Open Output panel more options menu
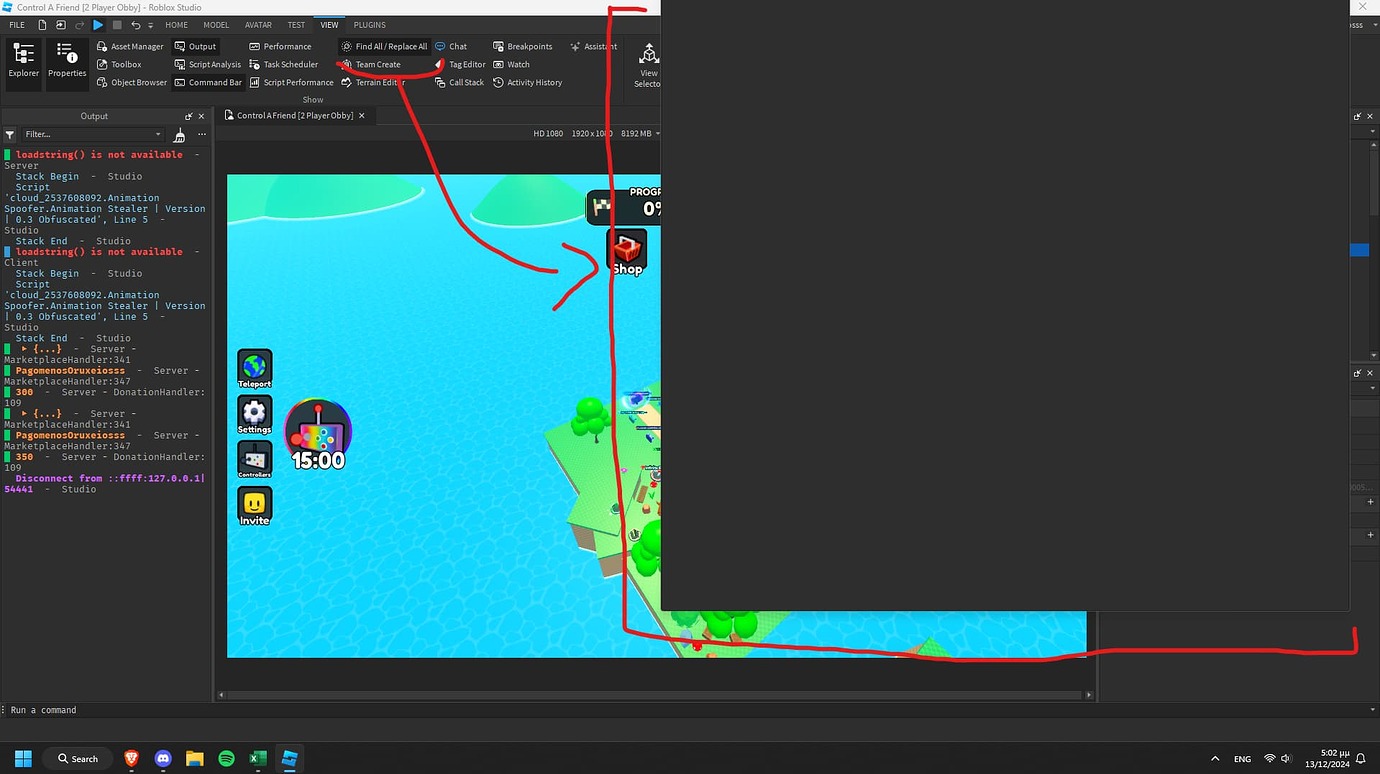 pos(202,134)
